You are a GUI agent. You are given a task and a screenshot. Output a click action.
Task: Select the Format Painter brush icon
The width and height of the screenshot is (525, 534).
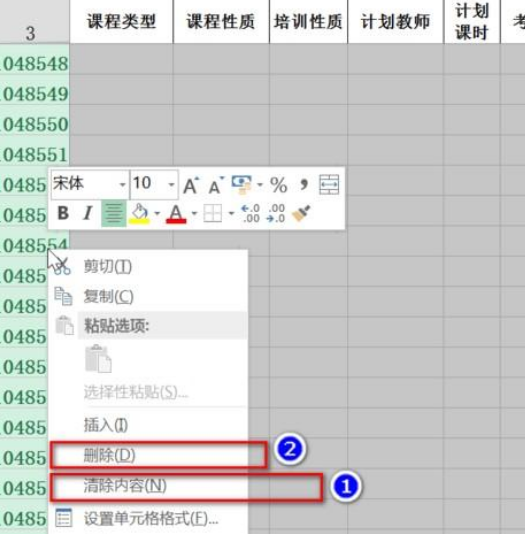pyautogui.click(x=301, y=214)
